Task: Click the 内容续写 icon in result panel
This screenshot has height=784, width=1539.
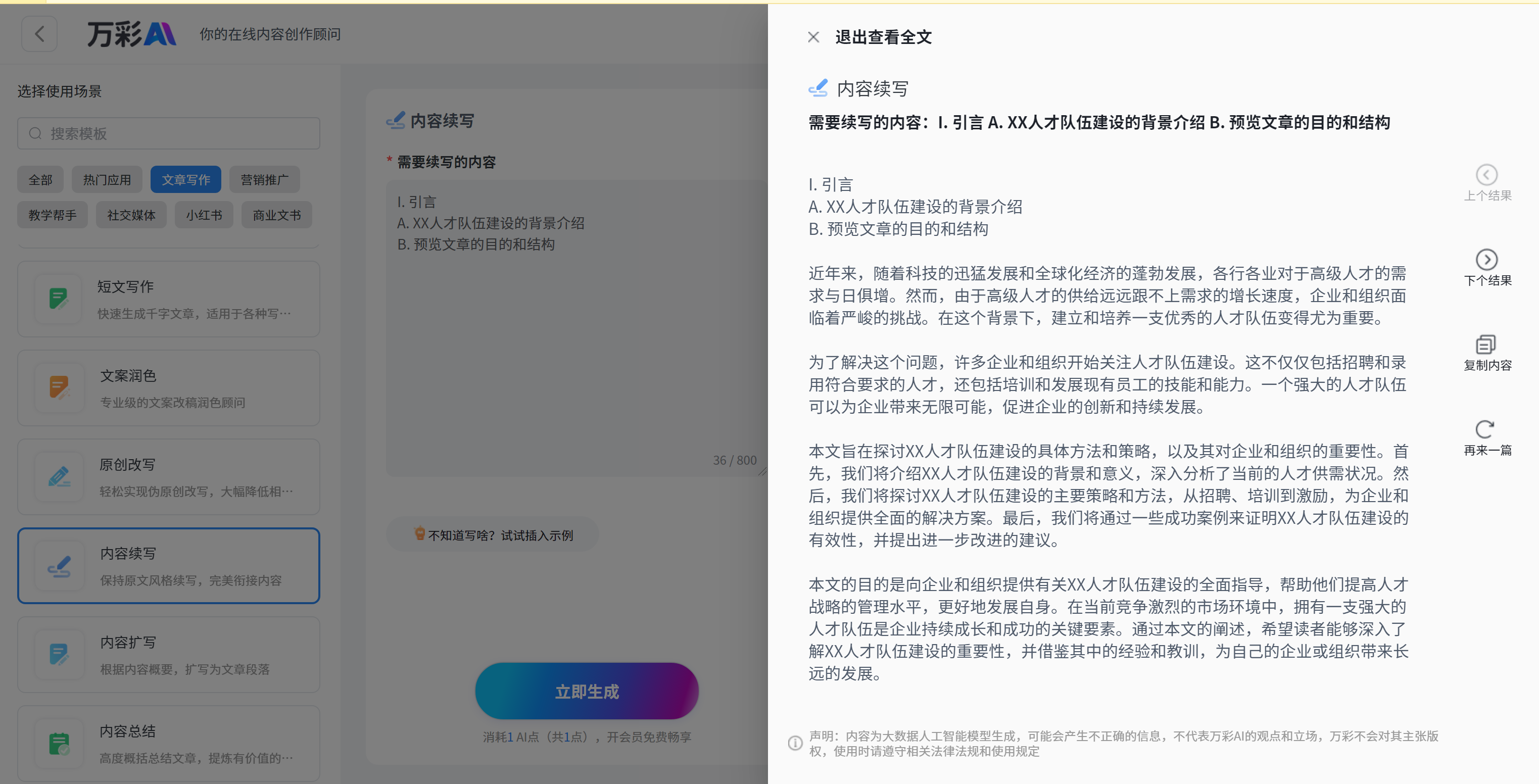Action: coord(818,88)
